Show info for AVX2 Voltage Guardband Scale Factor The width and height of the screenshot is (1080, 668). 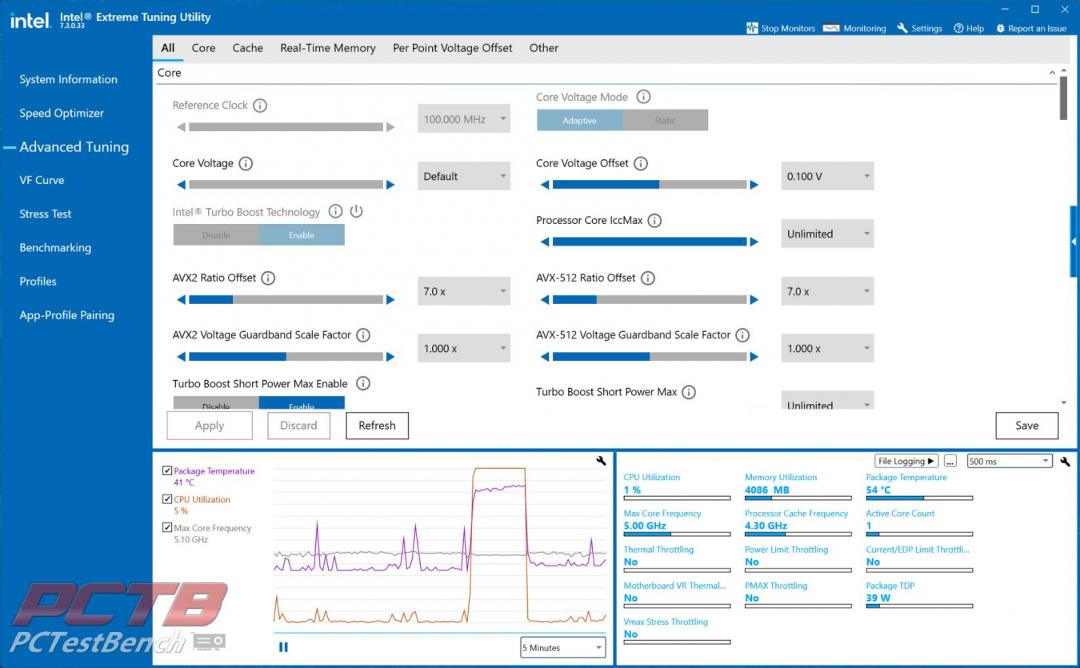tap(363, 335)
